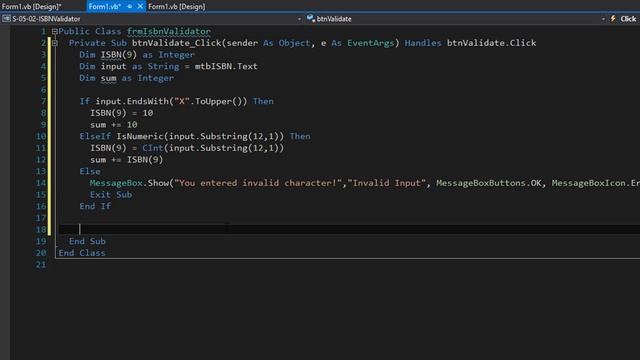Click the ElseIf keyword
Image resolution: width=640 pixels, height=360 pixels.
tap(95, 136)
